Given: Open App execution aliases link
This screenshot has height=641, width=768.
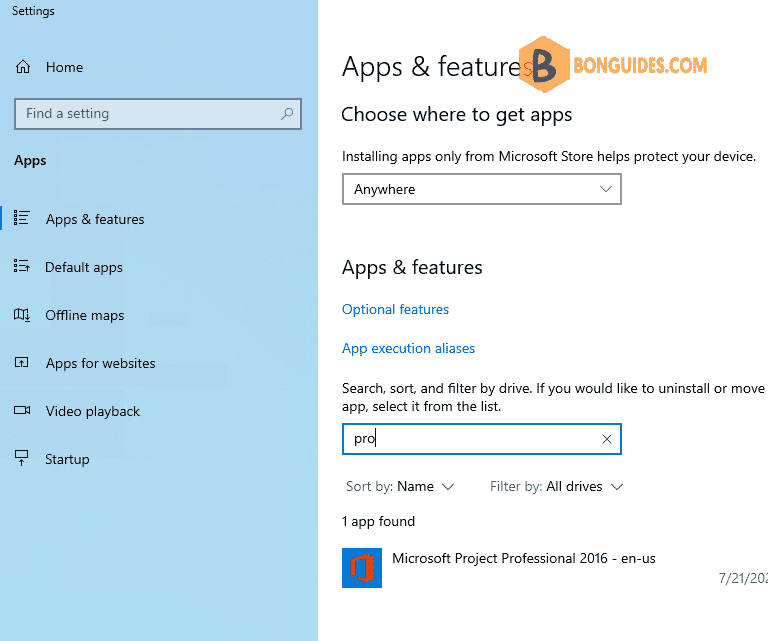Looking at the screenshot, I should [408, 348].
